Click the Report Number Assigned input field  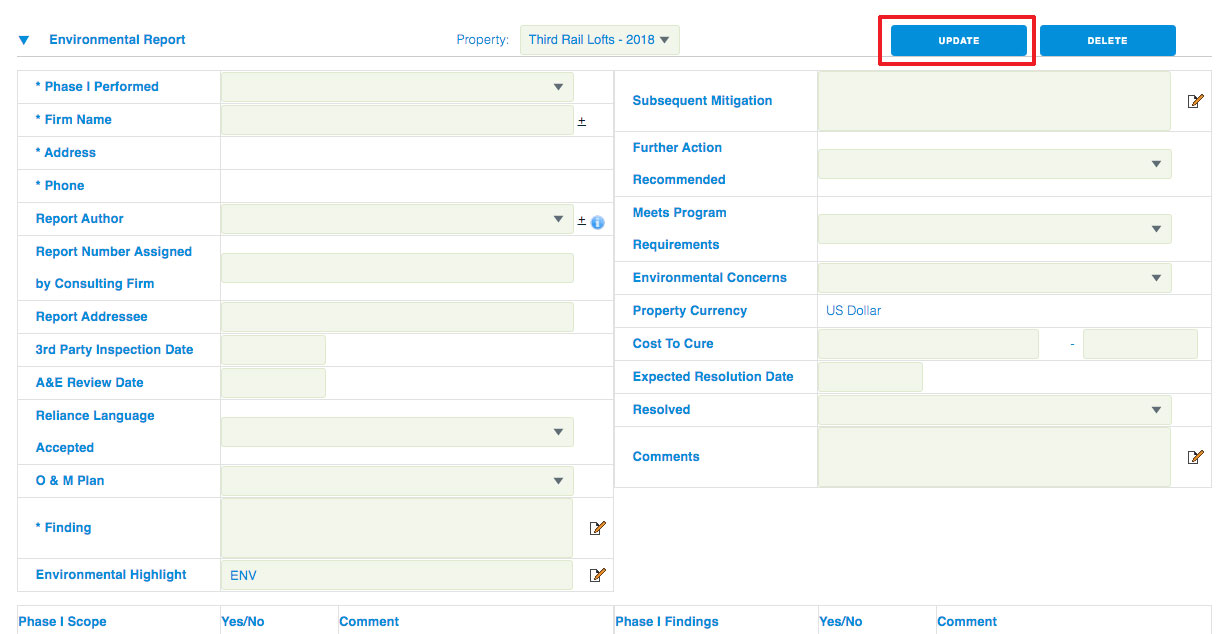coord(397,268)
